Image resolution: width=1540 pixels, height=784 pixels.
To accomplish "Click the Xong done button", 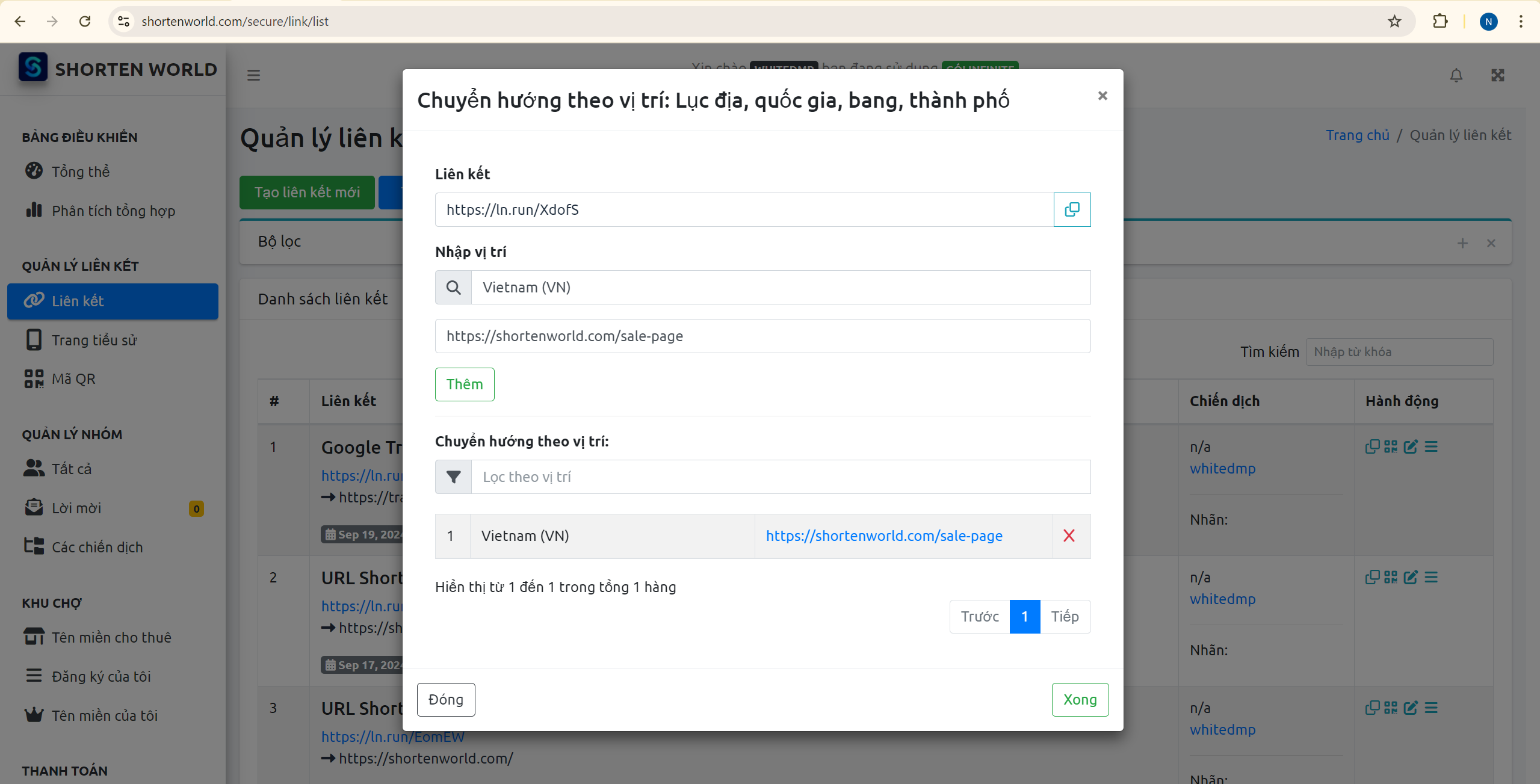I will [1080, 700].
